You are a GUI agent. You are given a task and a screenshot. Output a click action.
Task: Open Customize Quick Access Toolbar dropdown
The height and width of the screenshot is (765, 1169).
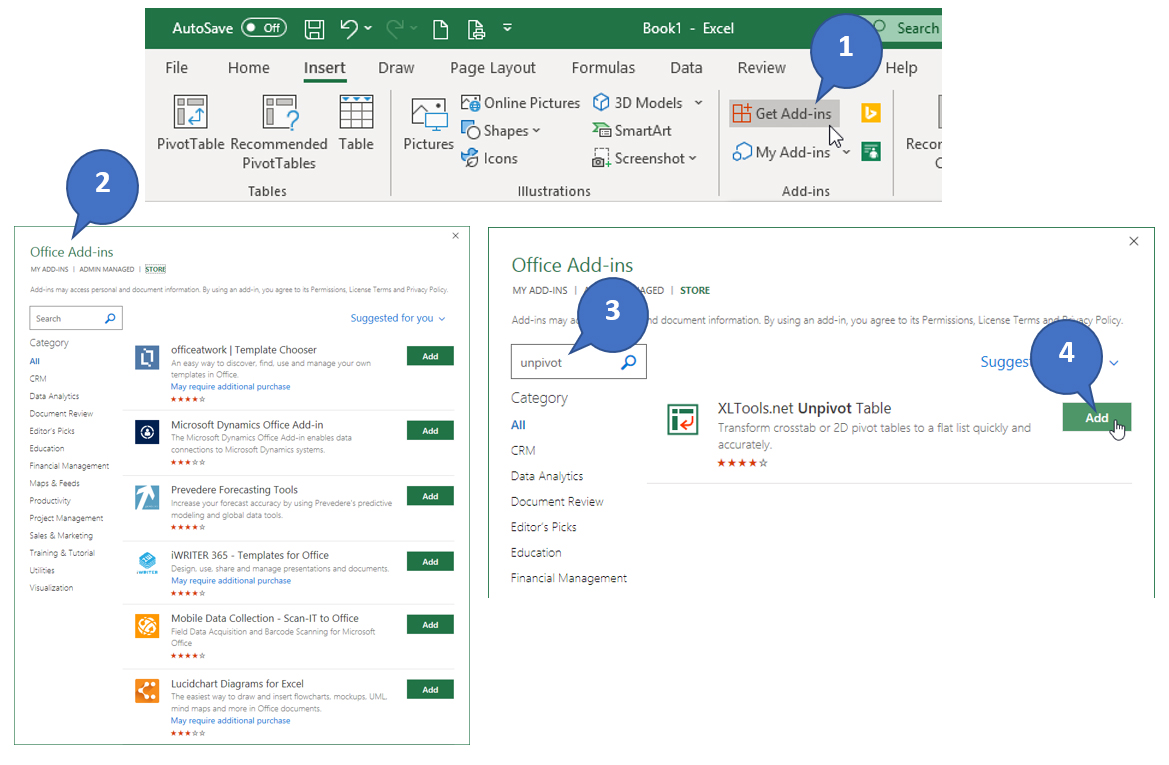coord(508,28)
